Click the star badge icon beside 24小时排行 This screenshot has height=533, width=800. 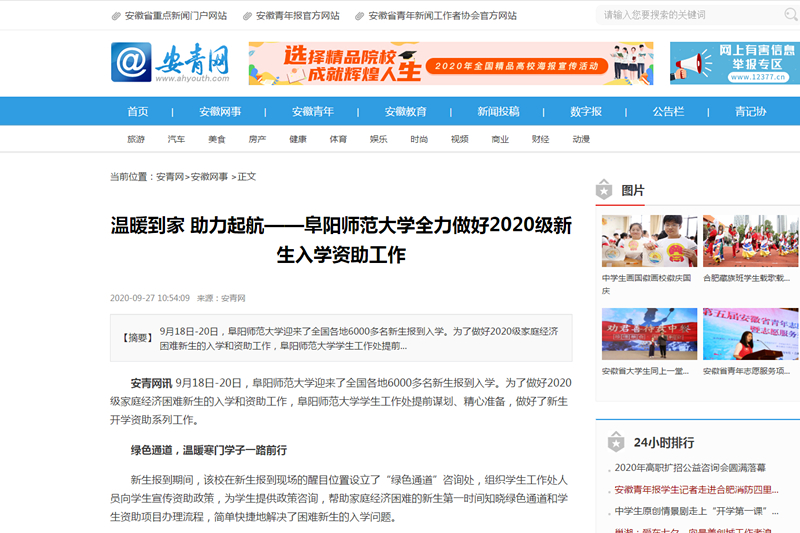point(616,442)
